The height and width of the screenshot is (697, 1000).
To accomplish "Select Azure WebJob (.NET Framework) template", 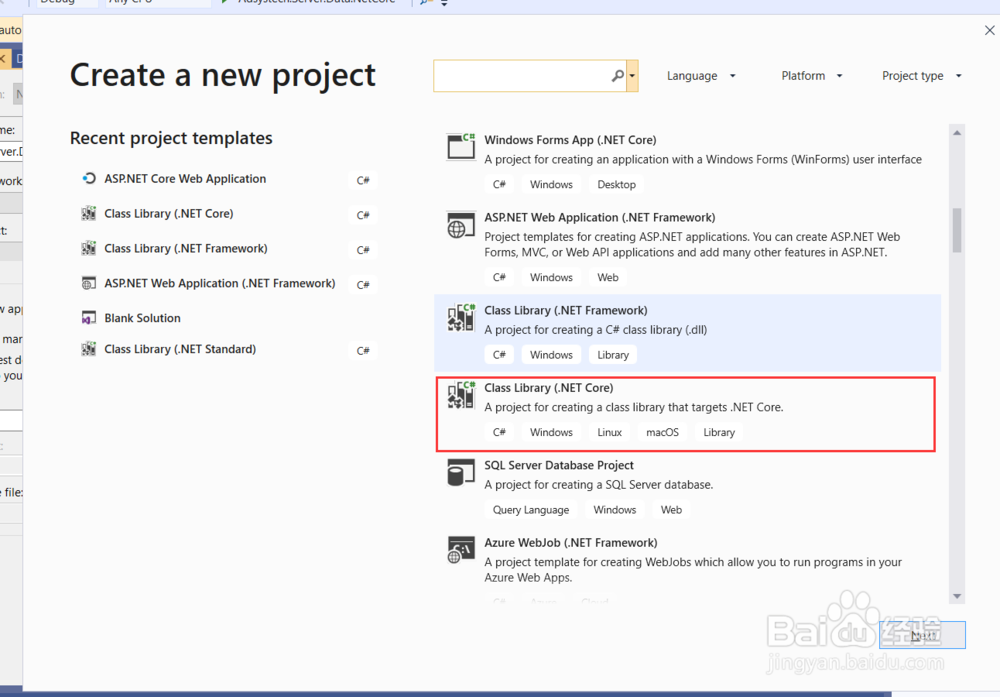I will point(688,568).
